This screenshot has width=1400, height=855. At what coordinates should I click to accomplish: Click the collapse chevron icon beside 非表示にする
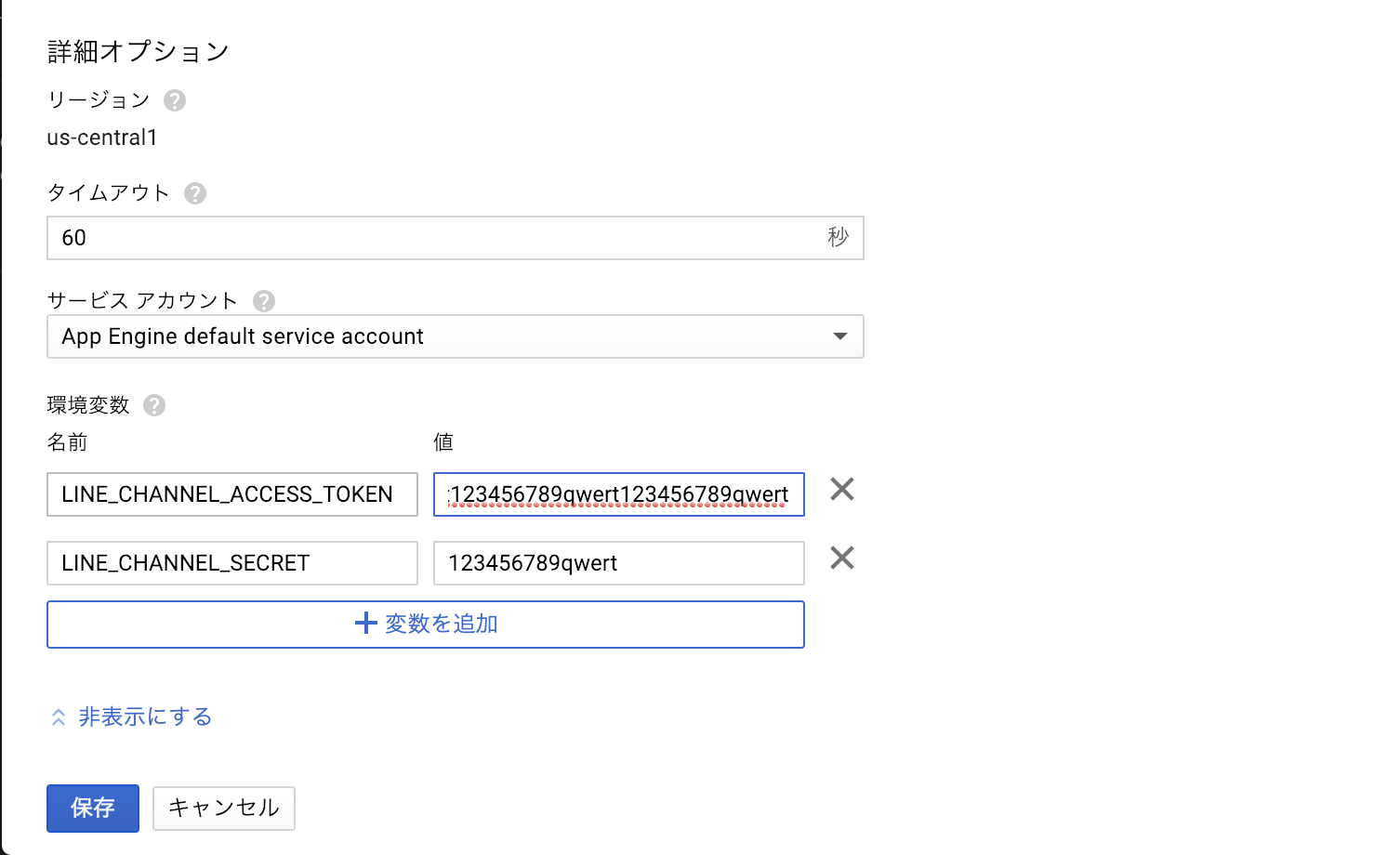click(x=59, y=717)
